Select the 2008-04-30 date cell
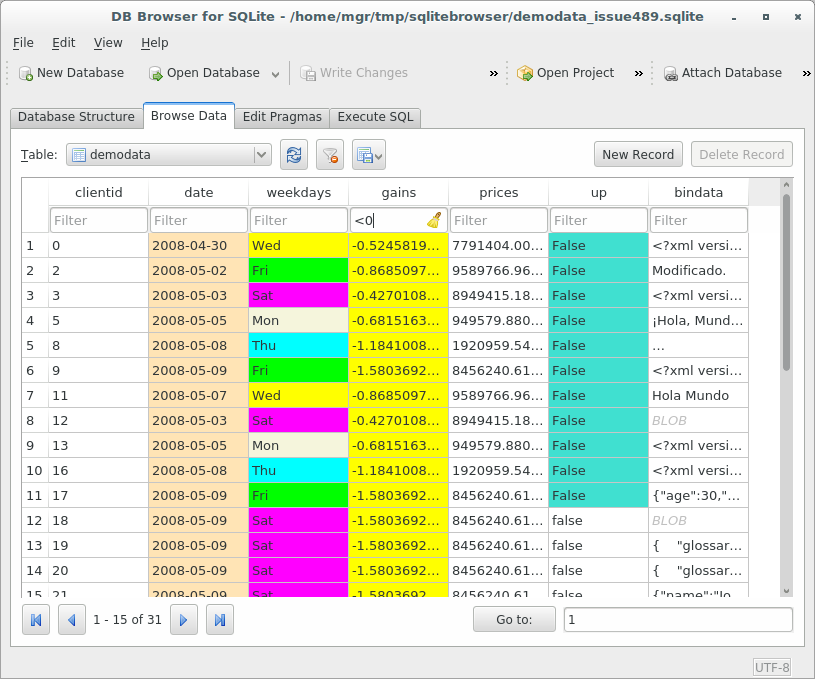Image resolution: width=815 pixels, height=679 pixels. [x=199, y=245]
